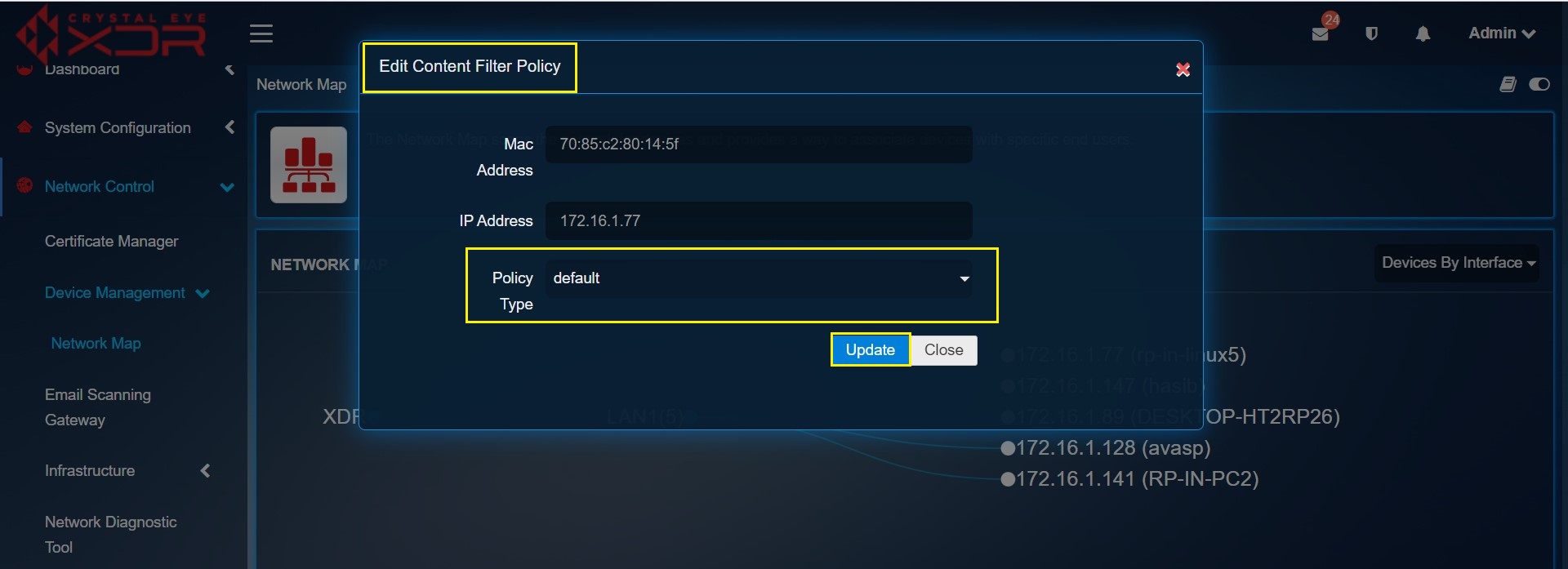Click the shield security icon
Viewport: 1568px width, 569px height.
(1371, 33)
